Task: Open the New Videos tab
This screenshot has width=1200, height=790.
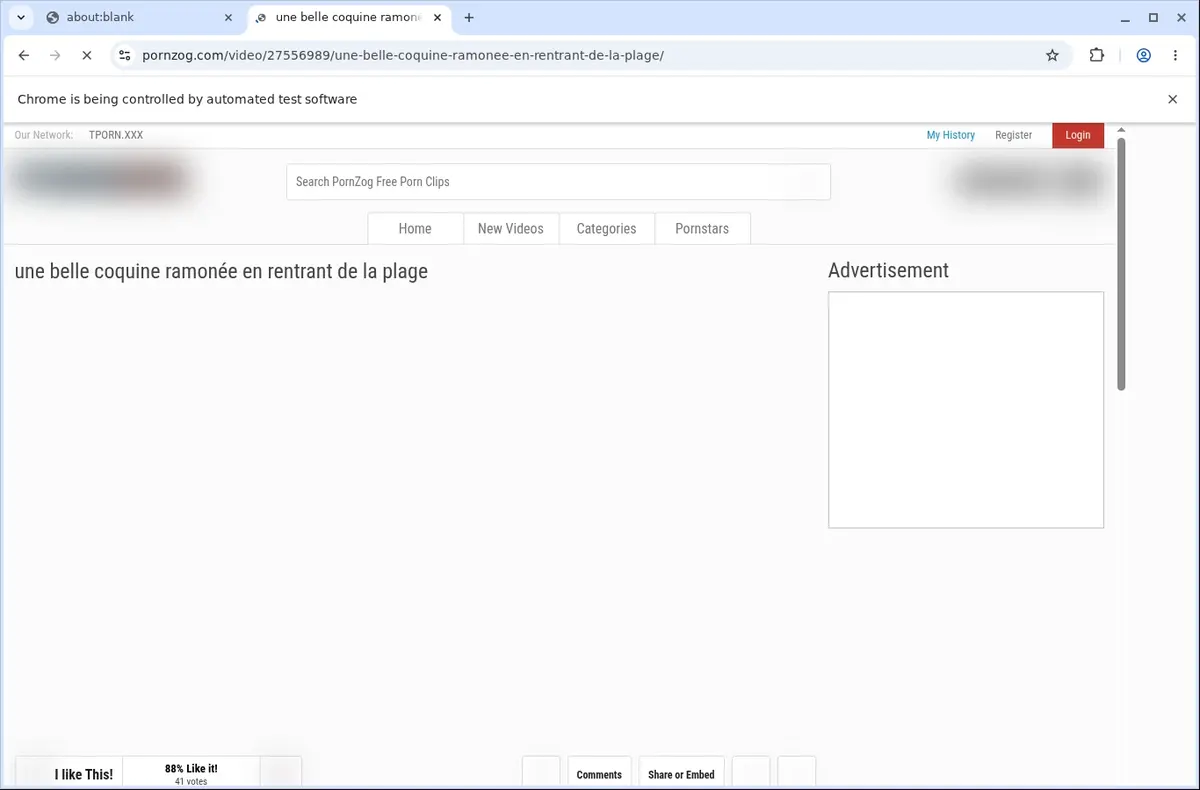Action: pos(511,229)
